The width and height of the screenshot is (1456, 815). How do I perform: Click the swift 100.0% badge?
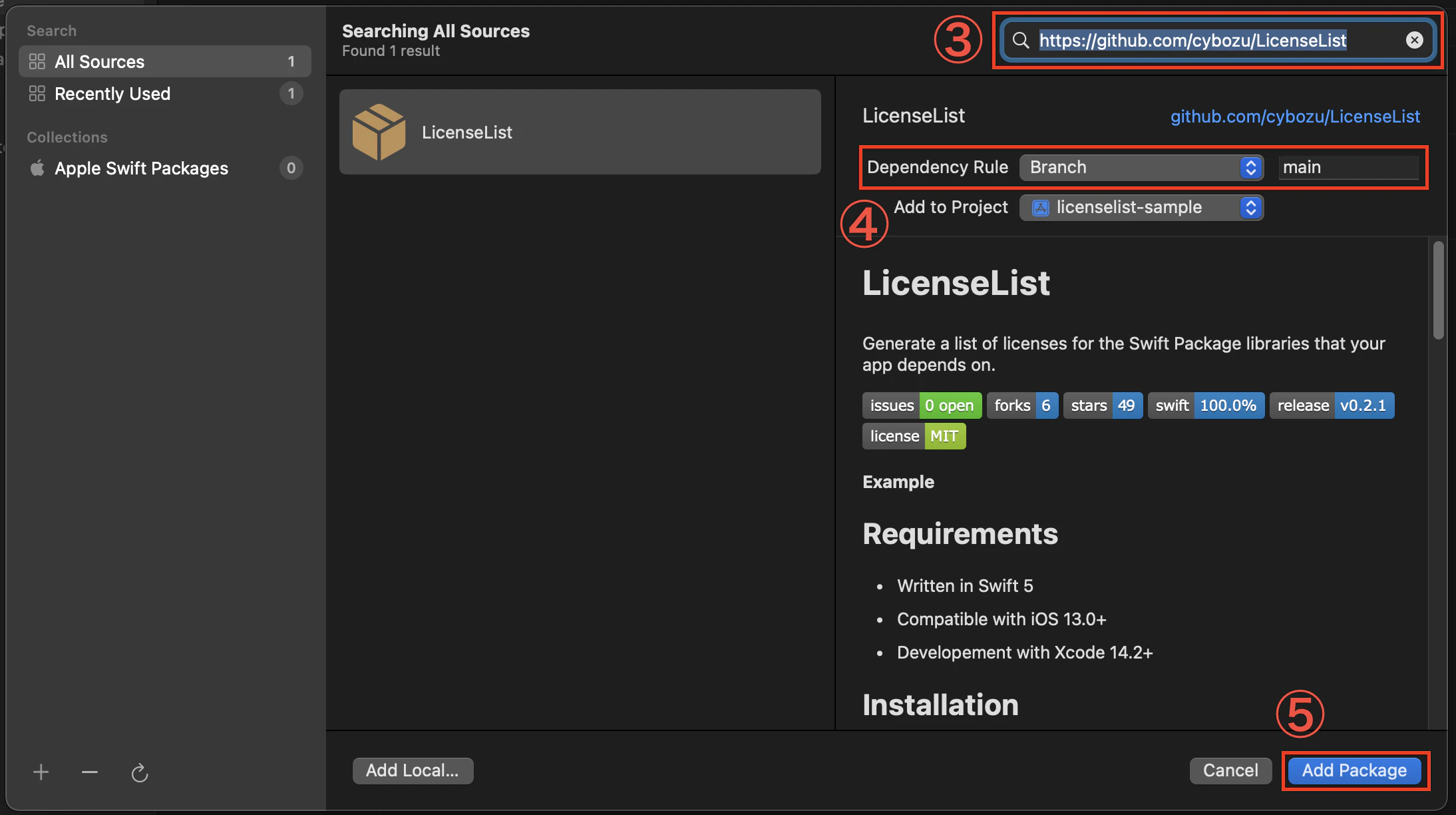[1206, 406]
